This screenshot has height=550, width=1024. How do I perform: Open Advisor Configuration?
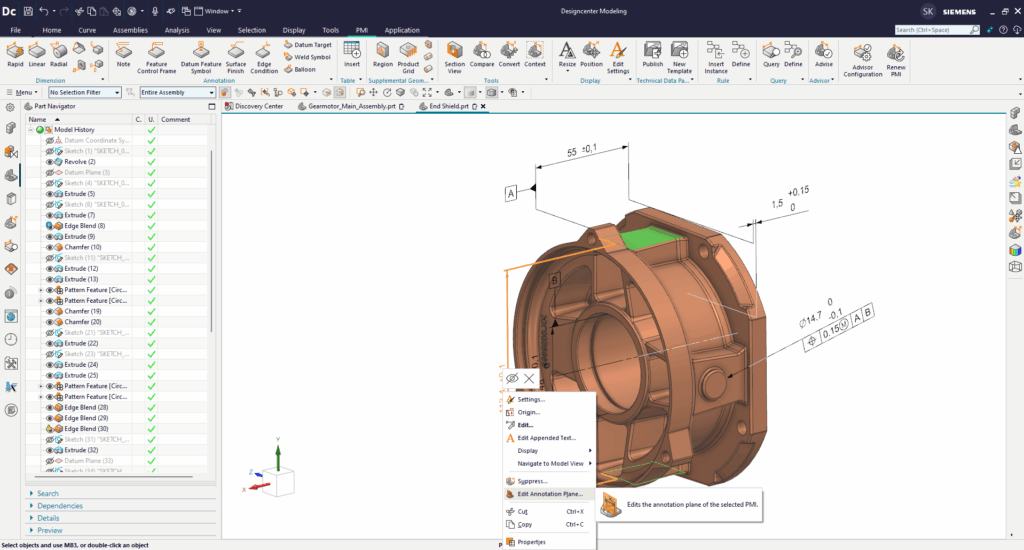[x=862, y=55]
